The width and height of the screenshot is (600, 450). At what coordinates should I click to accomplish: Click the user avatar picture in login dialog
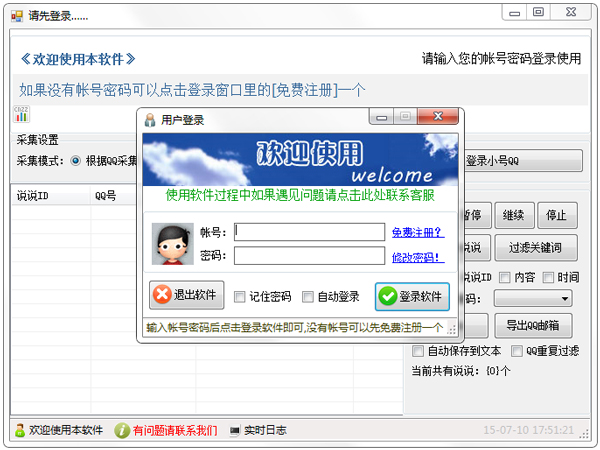(x=172, y=243)
